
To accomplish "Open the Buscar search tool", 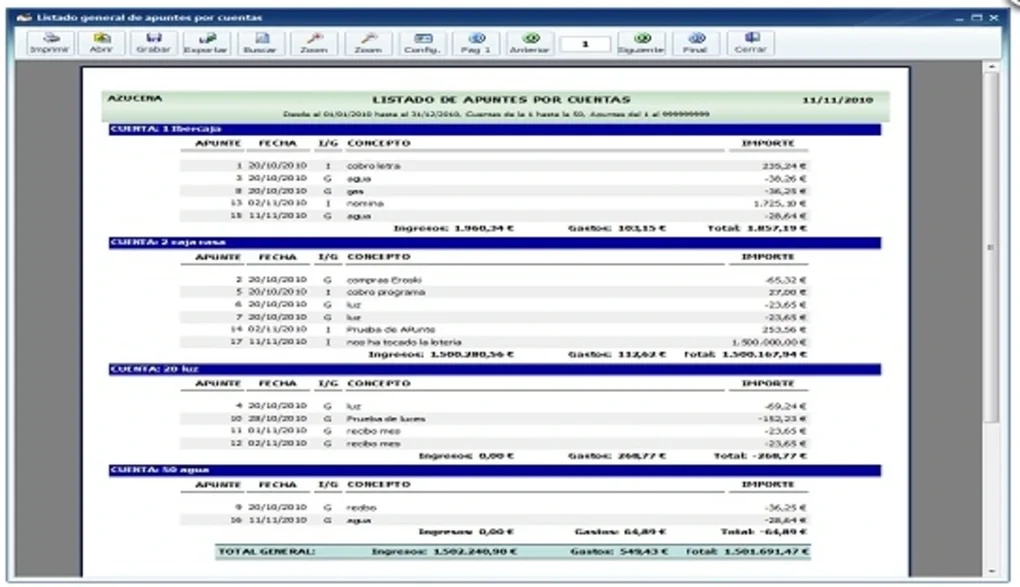I will (x=260, y=43).
